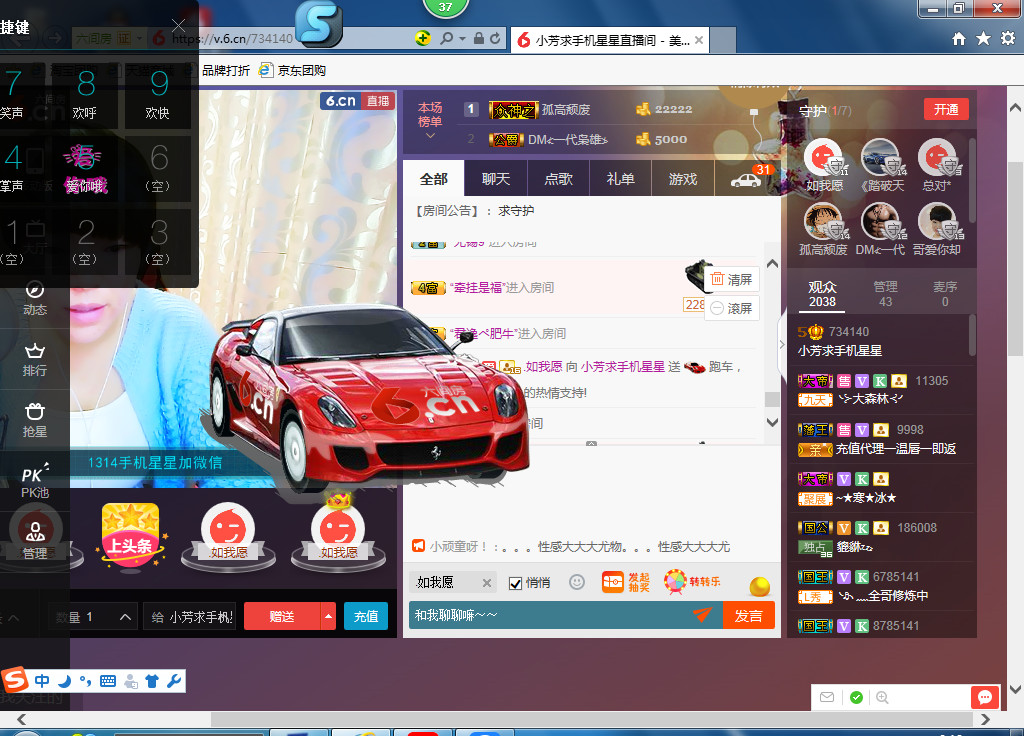Expand the 本场榜单 ranking chevron
Image resolution: width=1024 pixels, height=736 pixels.
(x=430, y=136)
